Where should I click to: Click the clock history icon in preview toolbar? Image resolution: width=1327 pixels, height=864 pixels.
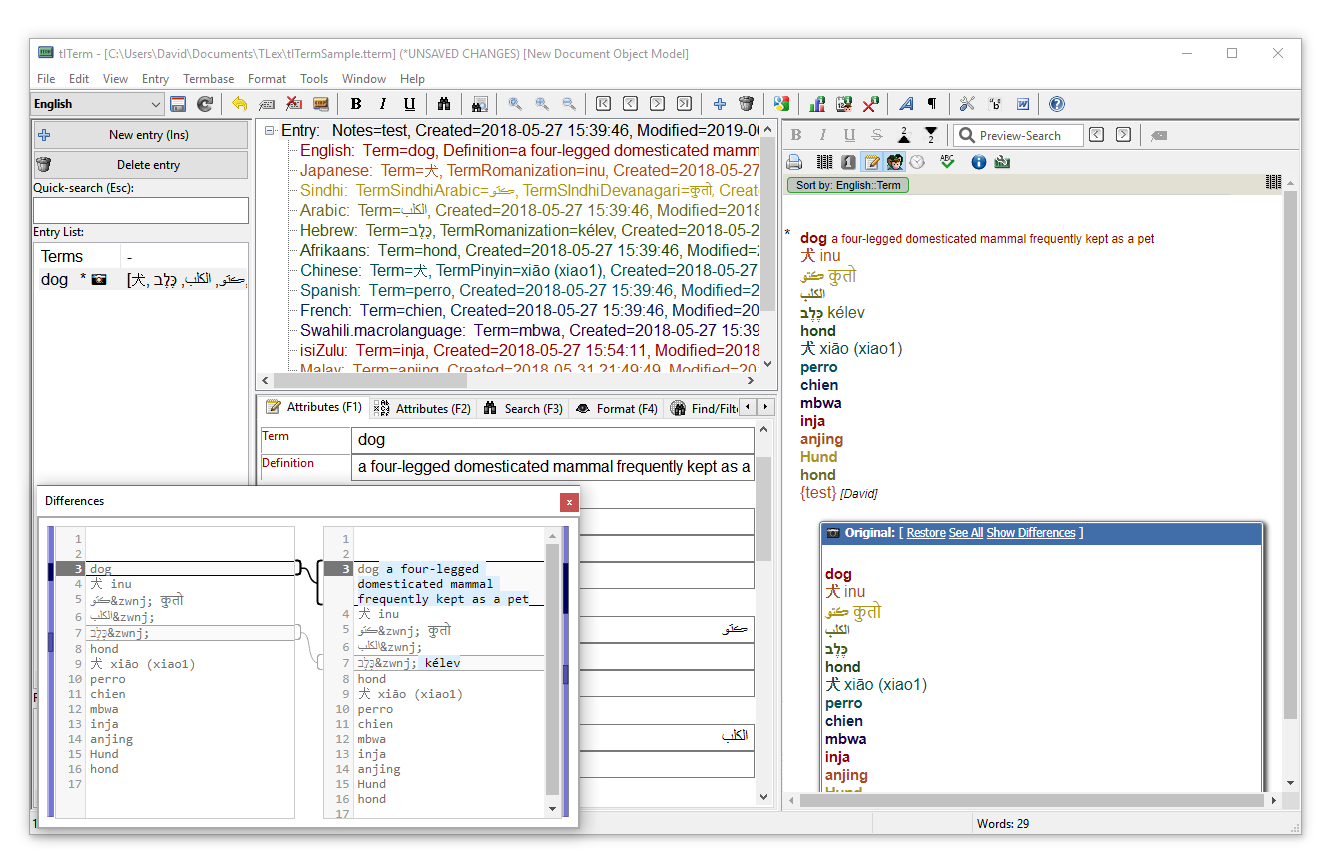pos(917,161)
